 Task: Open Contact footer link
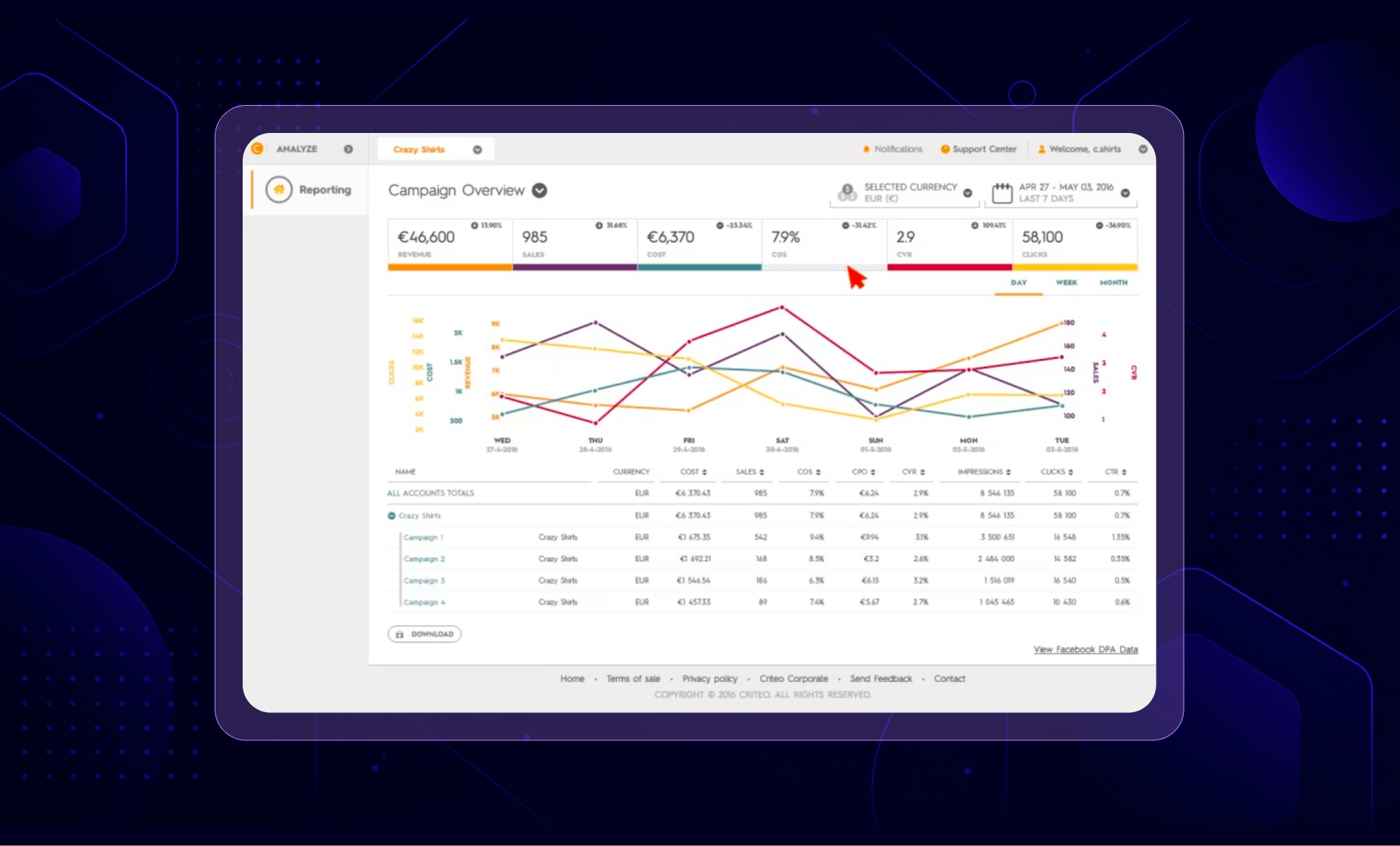(x=949, y=679)
